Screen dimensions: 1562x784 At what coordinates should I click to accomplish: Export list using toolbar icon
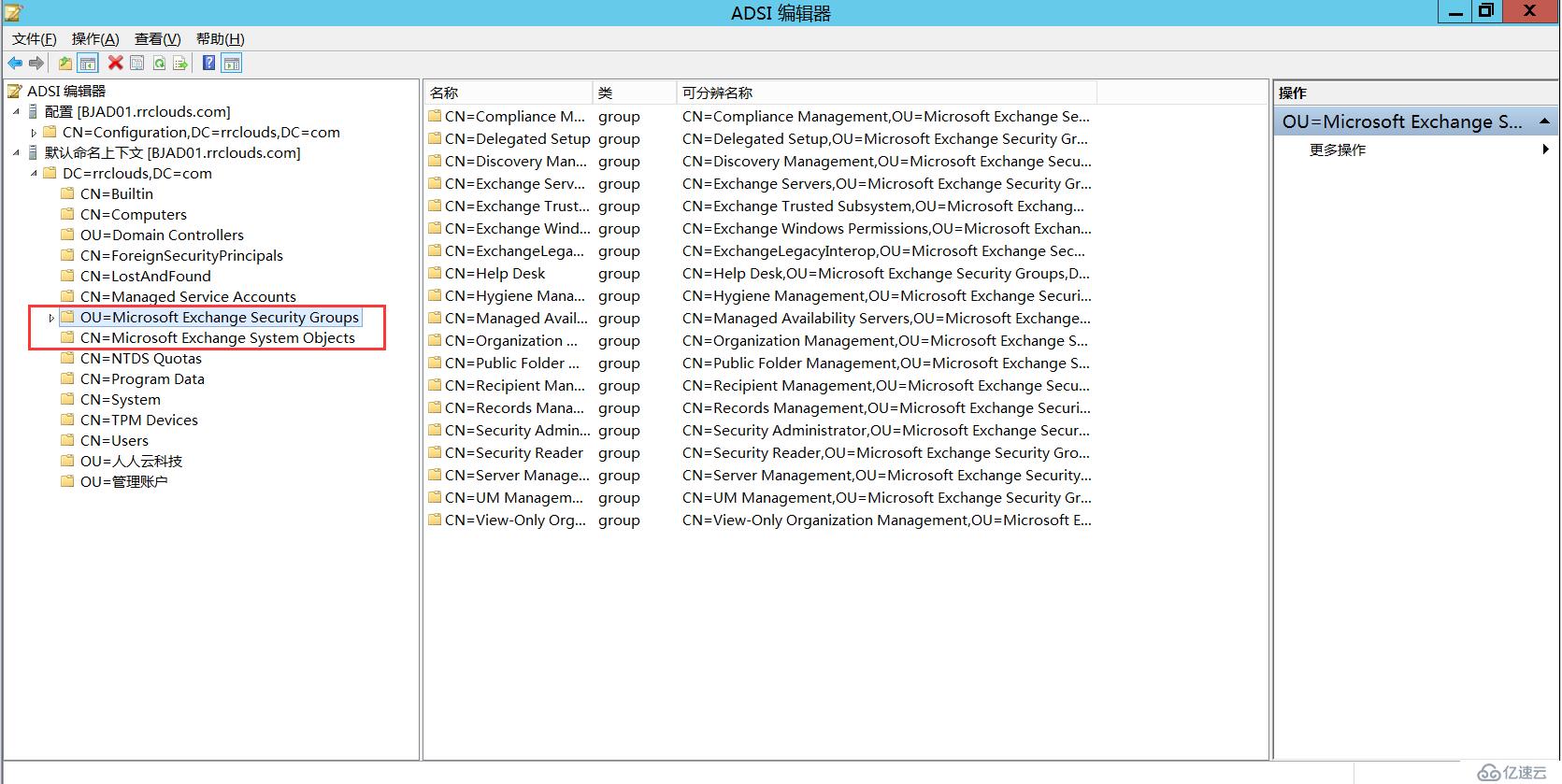180,64
